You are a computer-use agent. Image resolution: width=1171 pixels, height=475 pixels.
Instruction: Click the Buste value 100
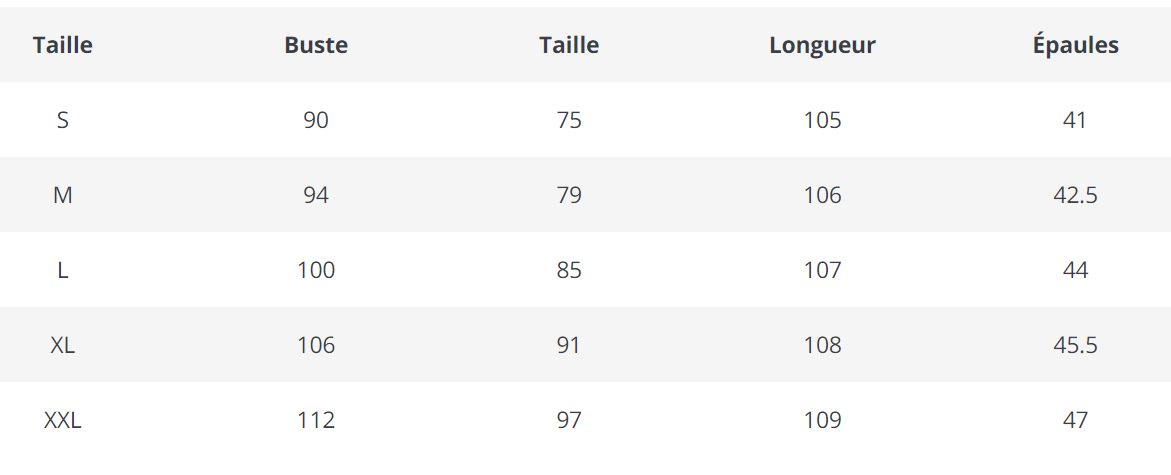point(316,270)
